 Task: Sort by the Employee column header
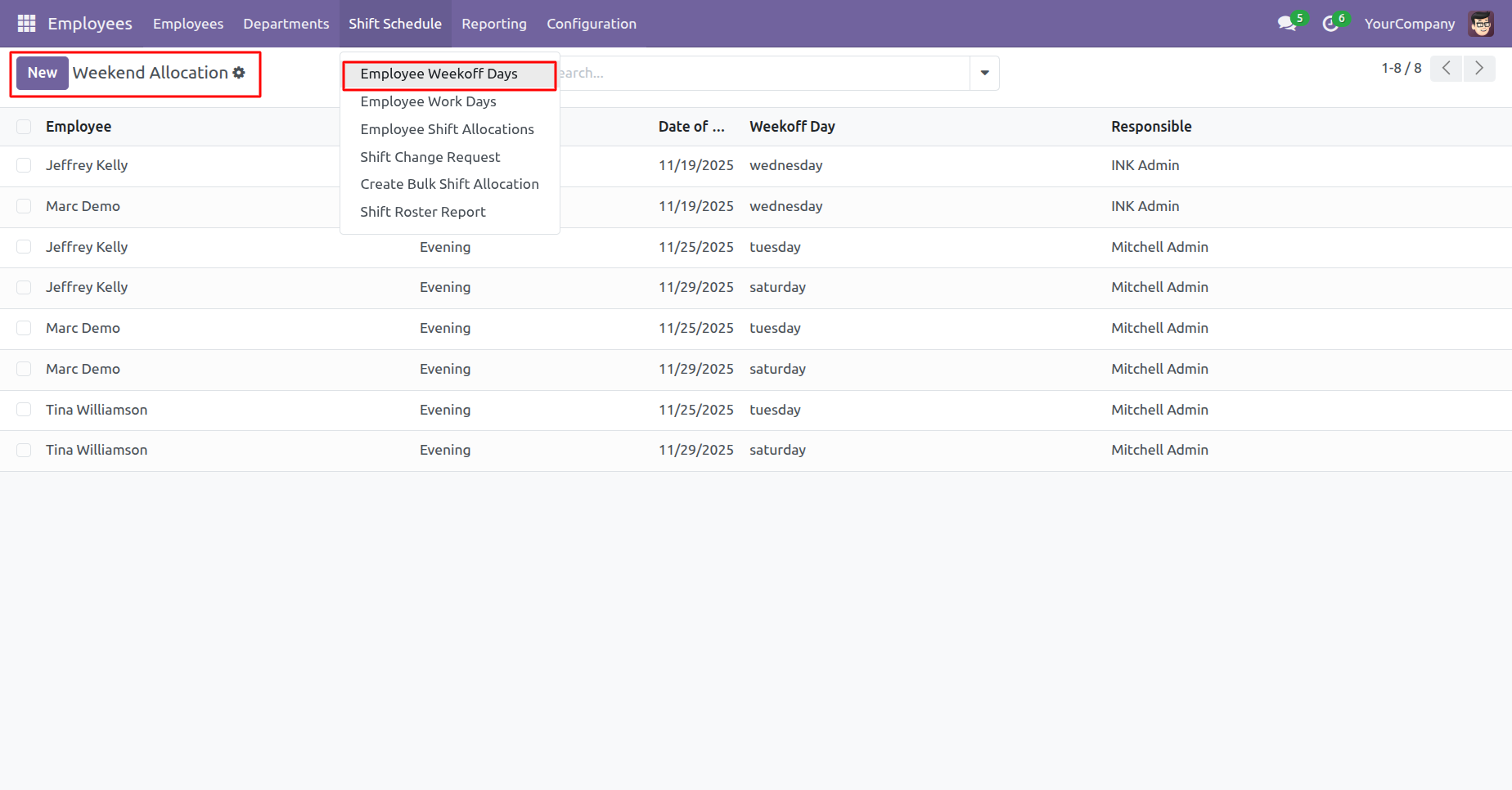[x=79, y=127]
